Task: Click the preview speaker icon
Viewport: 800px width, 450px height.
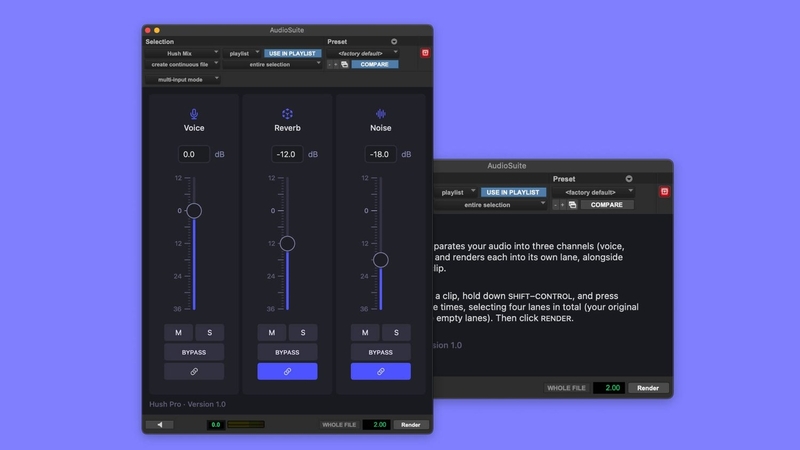Action: [160, 424]
